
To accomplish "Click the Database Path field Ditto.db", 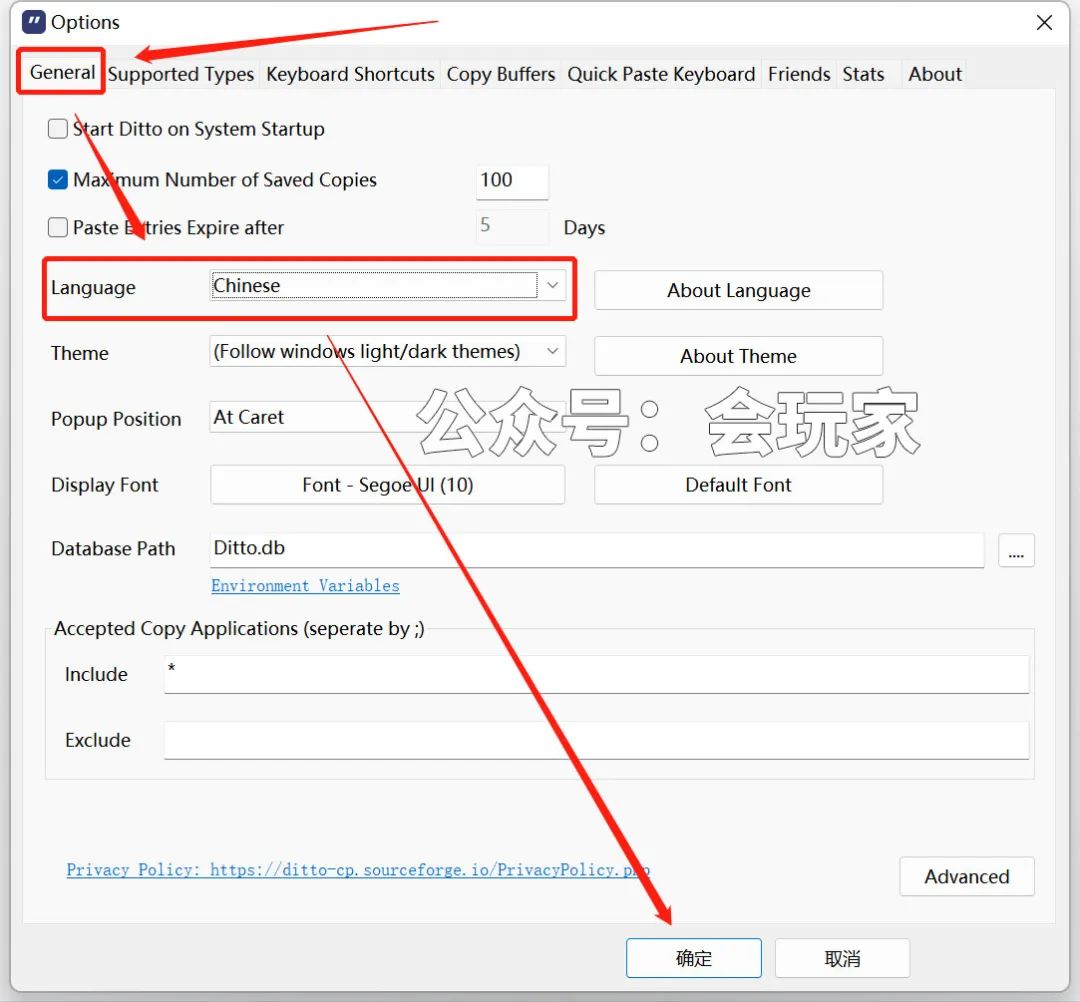I will click(596, 550).
